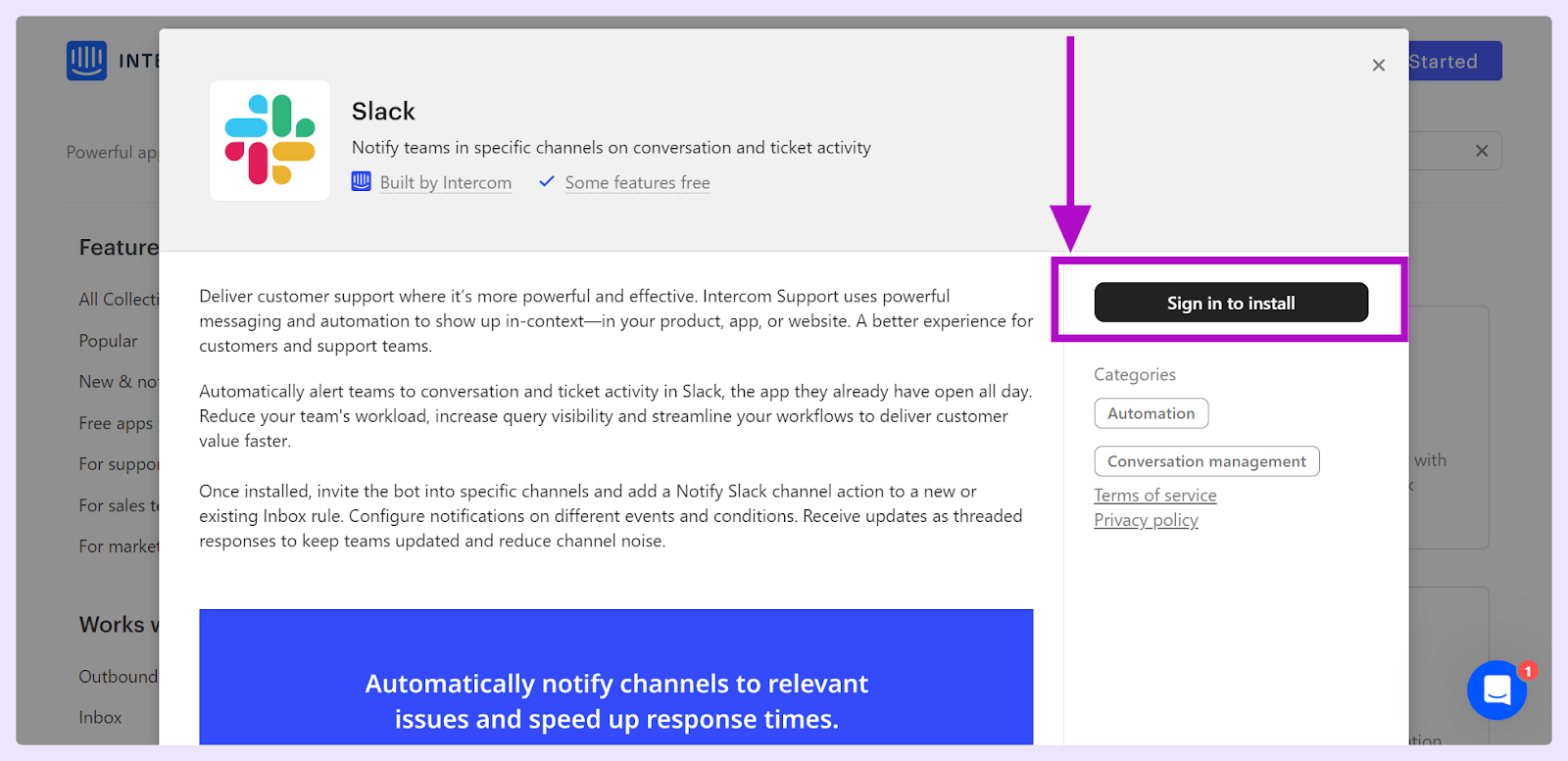
Task: Select For marketing sidebar item
Action: [x=119, y=547]
